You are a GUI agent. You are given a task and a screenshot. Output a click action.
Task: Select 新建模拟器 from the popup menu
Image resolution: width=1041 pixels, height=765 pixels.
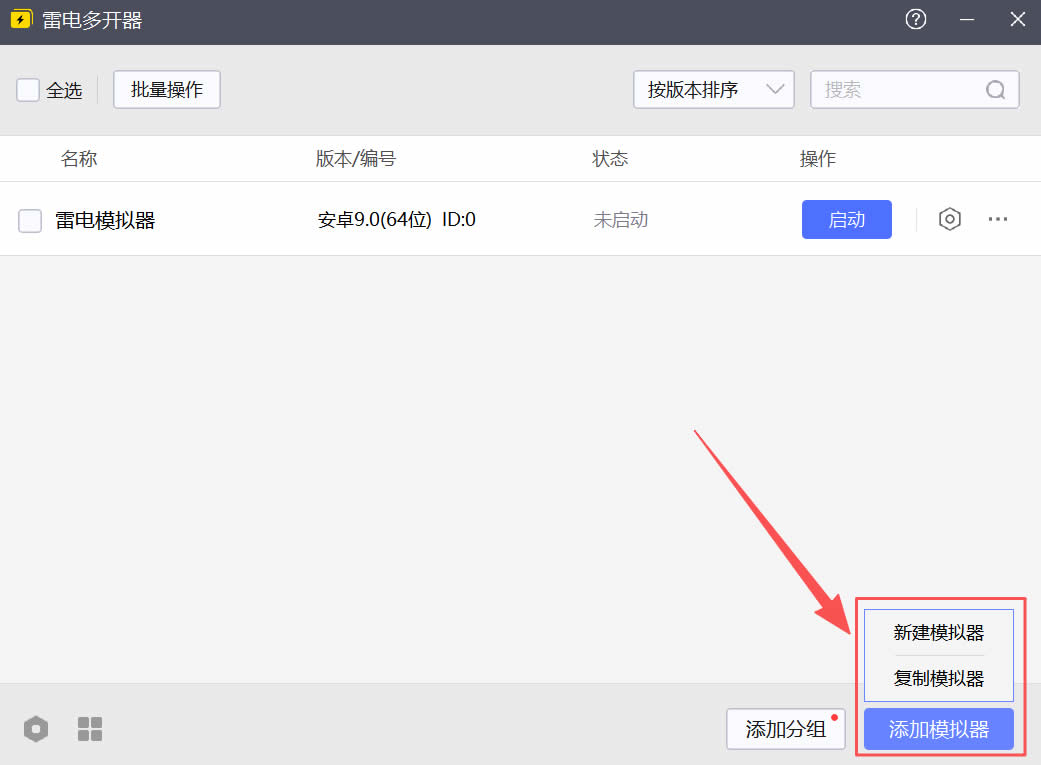point(938,633)
